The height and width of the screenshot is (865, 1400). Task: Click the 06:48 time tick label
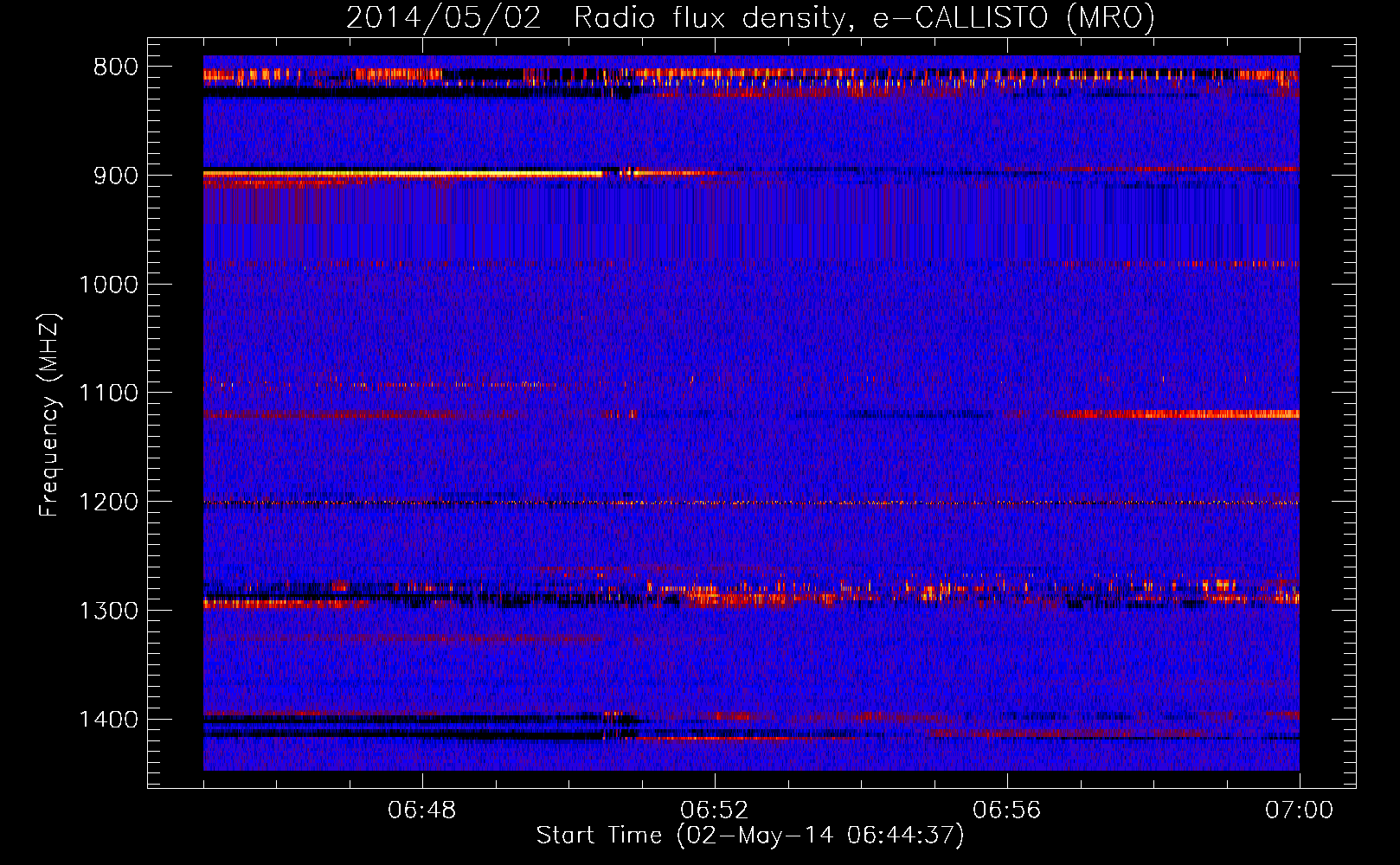[x=422, y=811]
